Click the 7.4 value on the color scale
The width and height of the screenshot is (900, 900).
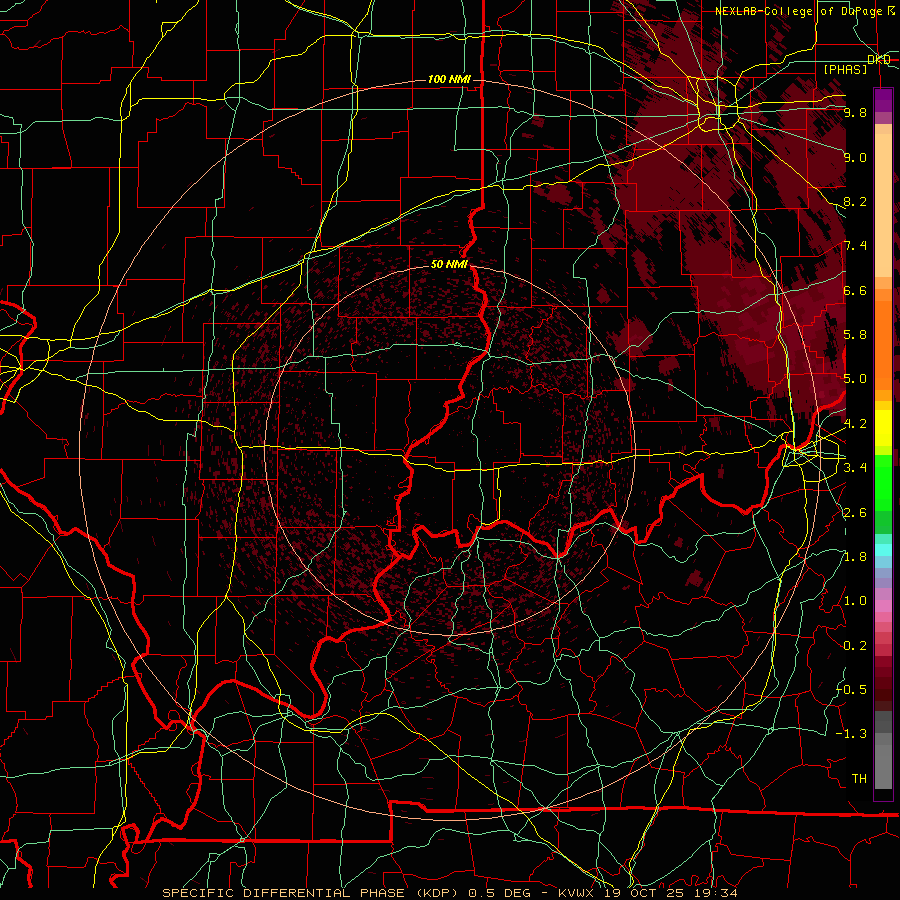(x=855, y=246)
